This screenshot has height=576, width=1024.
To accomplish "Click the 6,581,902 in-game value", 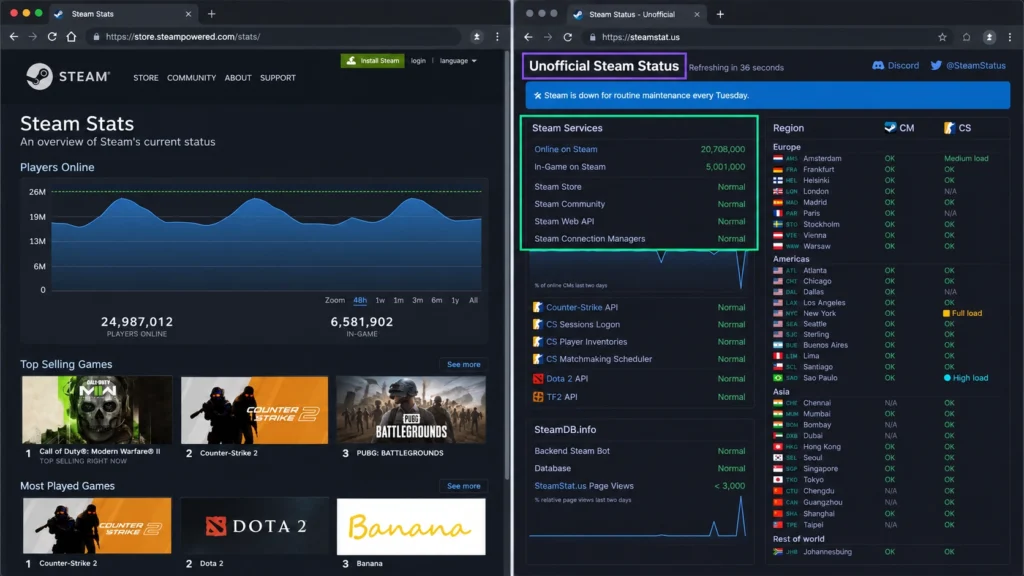I will tap(362, 321).
